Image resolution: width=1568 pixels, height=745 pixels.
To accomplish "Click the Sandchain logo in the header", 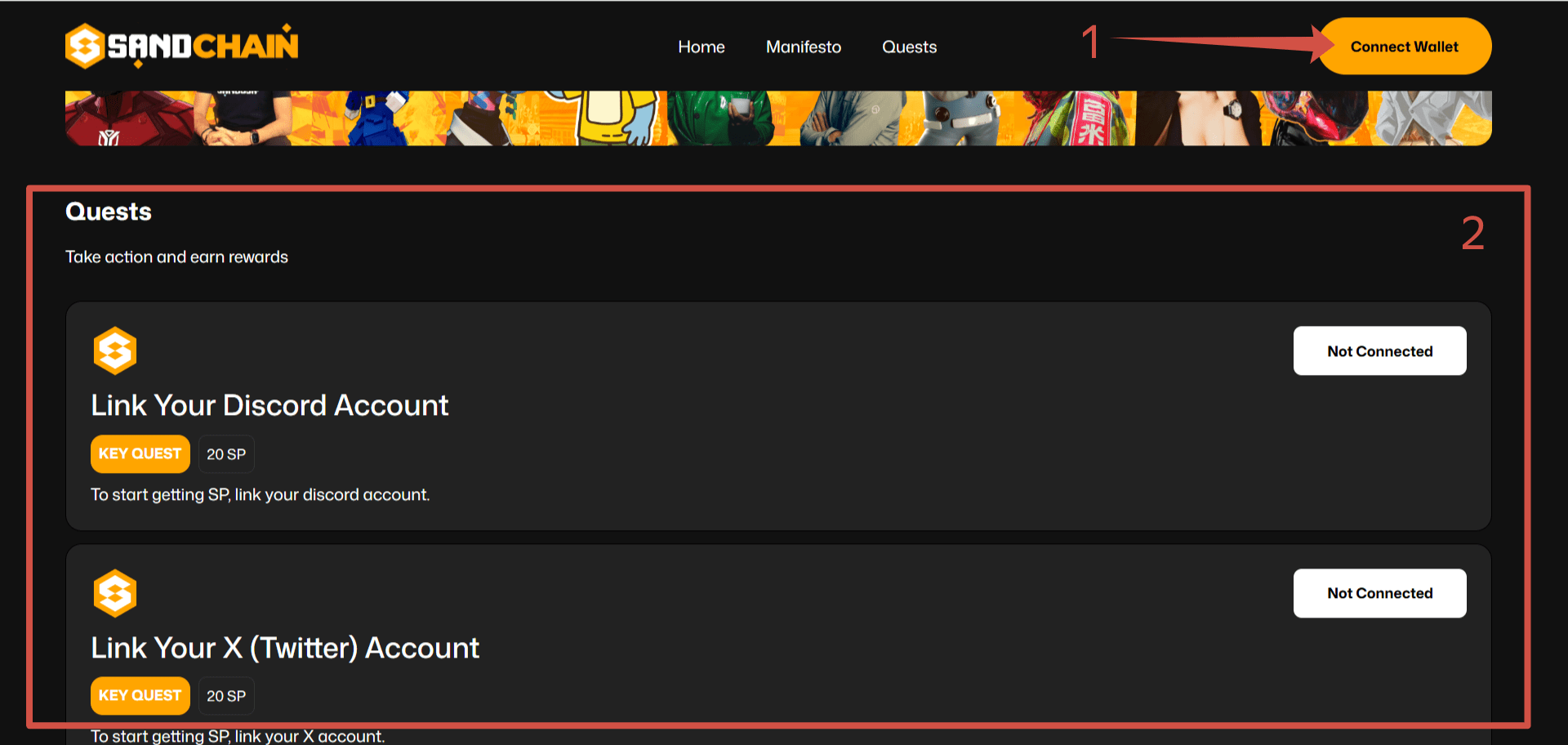I will coord(181,46).
